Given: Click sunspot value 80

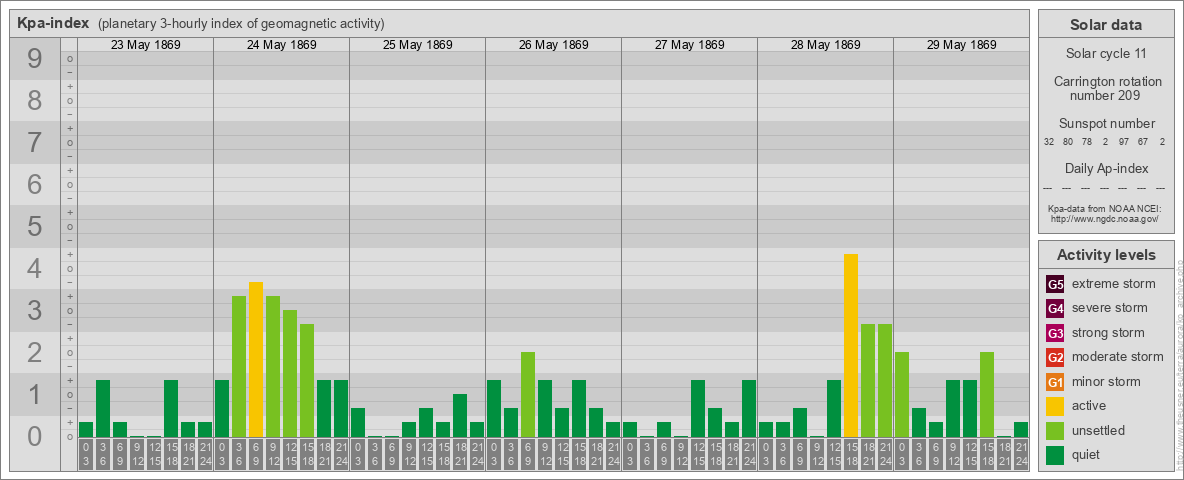Looking at the screenshot, I should pos(1068,142).
